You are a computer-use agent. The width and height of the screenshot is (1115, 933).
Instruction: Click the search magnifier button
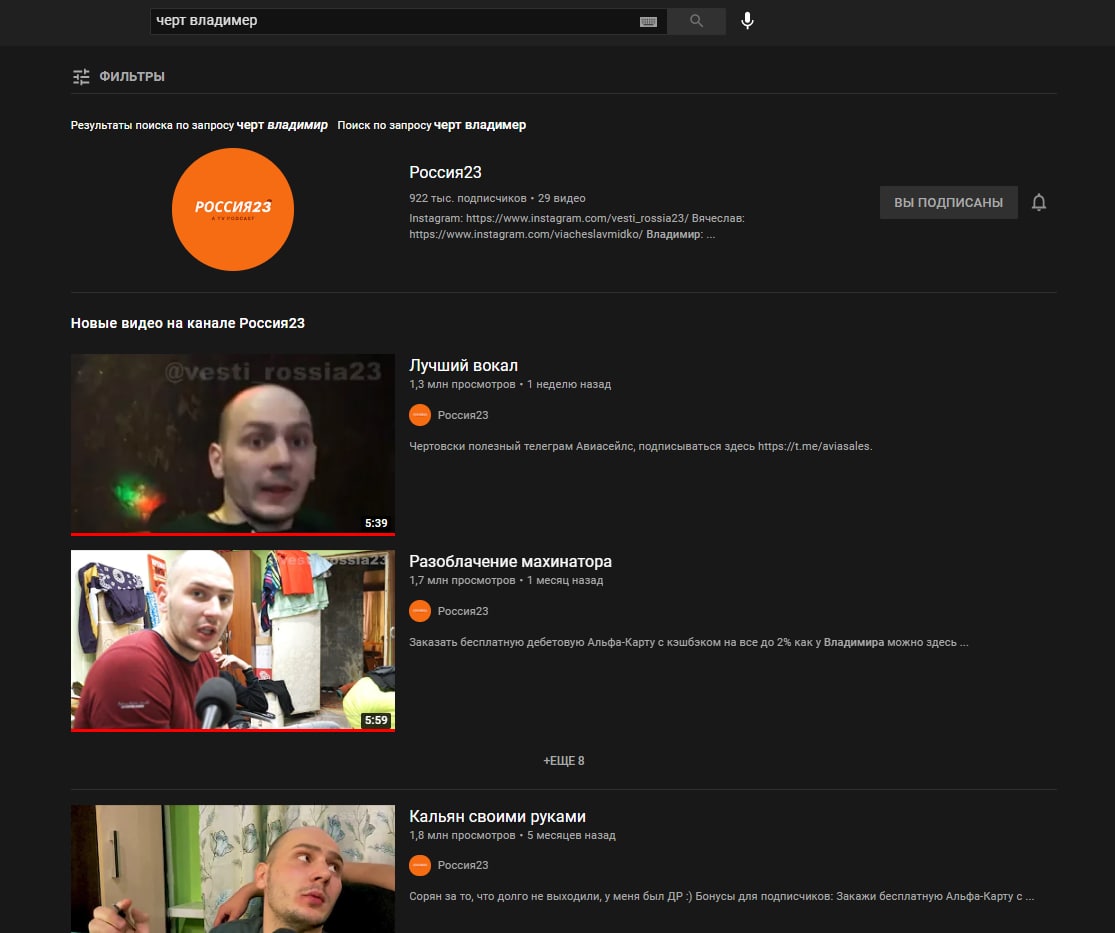696,21
